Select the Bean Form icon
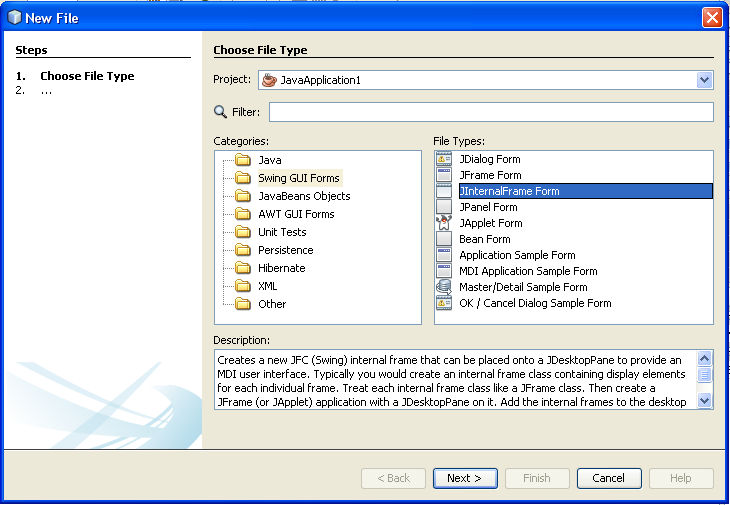Image resolution: width=730 pixels, height=505 pixels. point(444,239)
